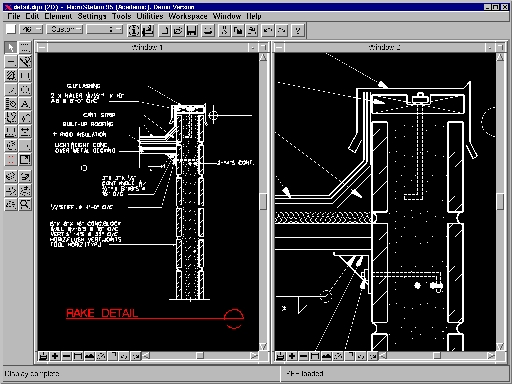Viewport: 512px width, 384px height.
Task: Choose the Place Text tool
Action: click(25, 104)
